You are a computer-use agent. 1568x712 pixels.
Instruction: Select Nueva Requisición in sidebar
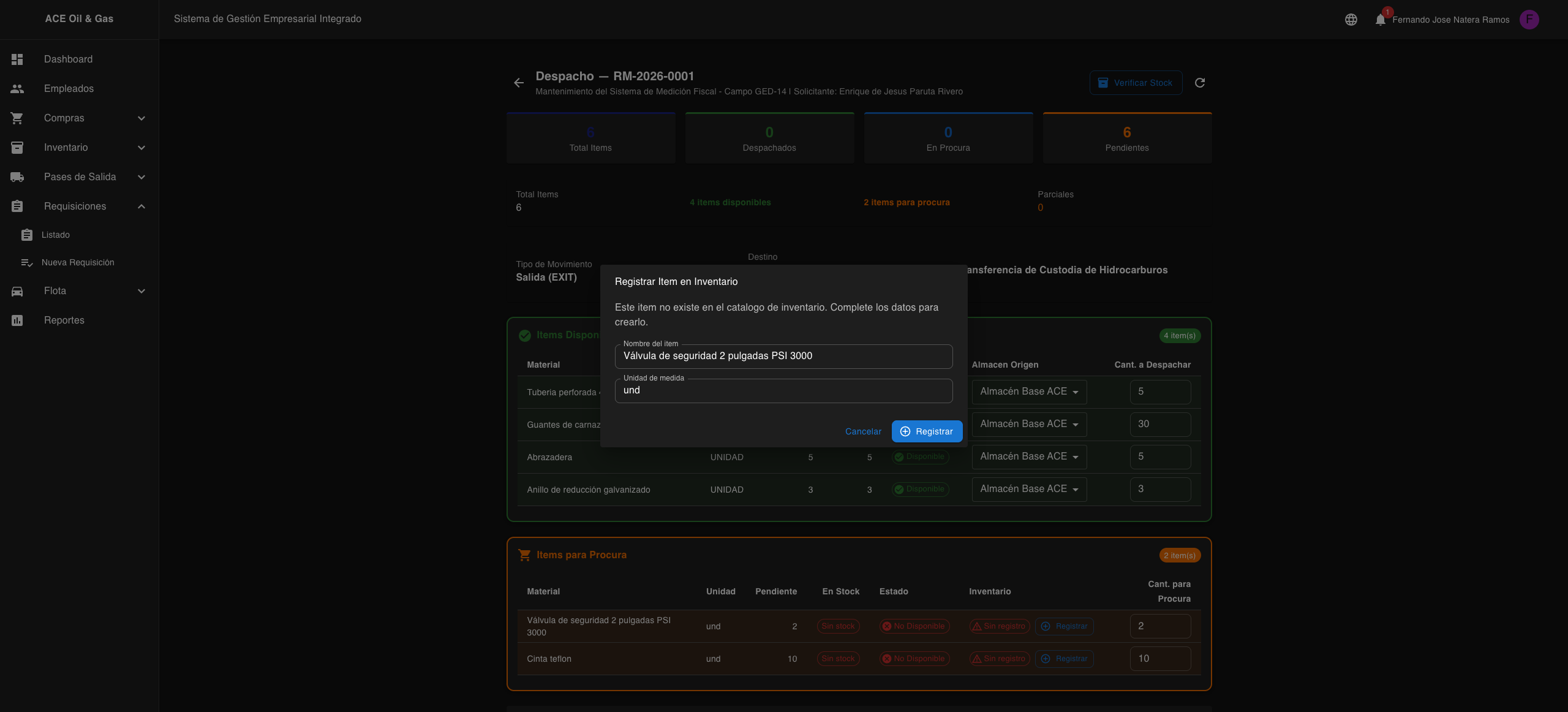click(78, 262)
